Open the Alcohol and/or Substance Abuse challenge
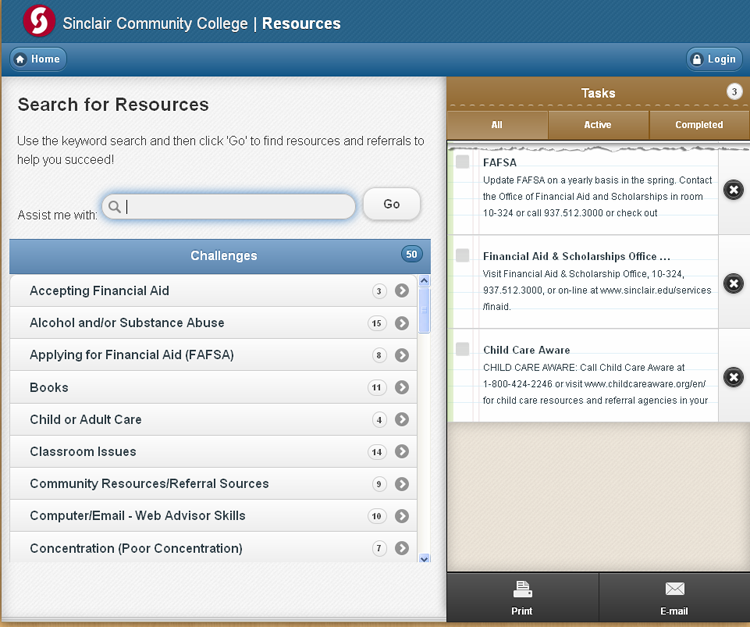 pyautogui.click(x=213, y=323)
